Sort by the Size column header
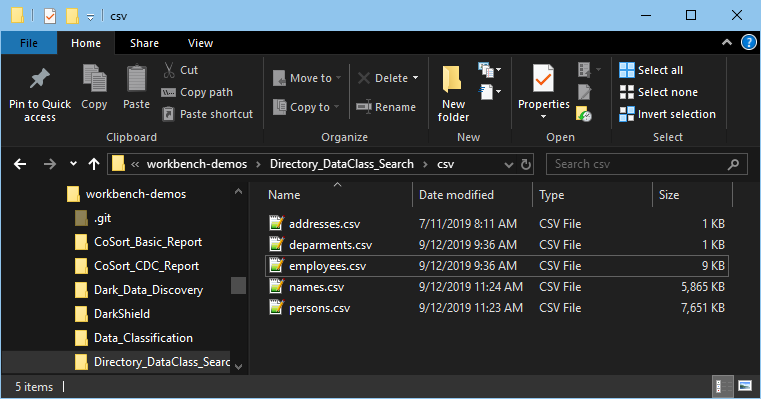This screenshot has width=761, height=399. coord(692,195)
